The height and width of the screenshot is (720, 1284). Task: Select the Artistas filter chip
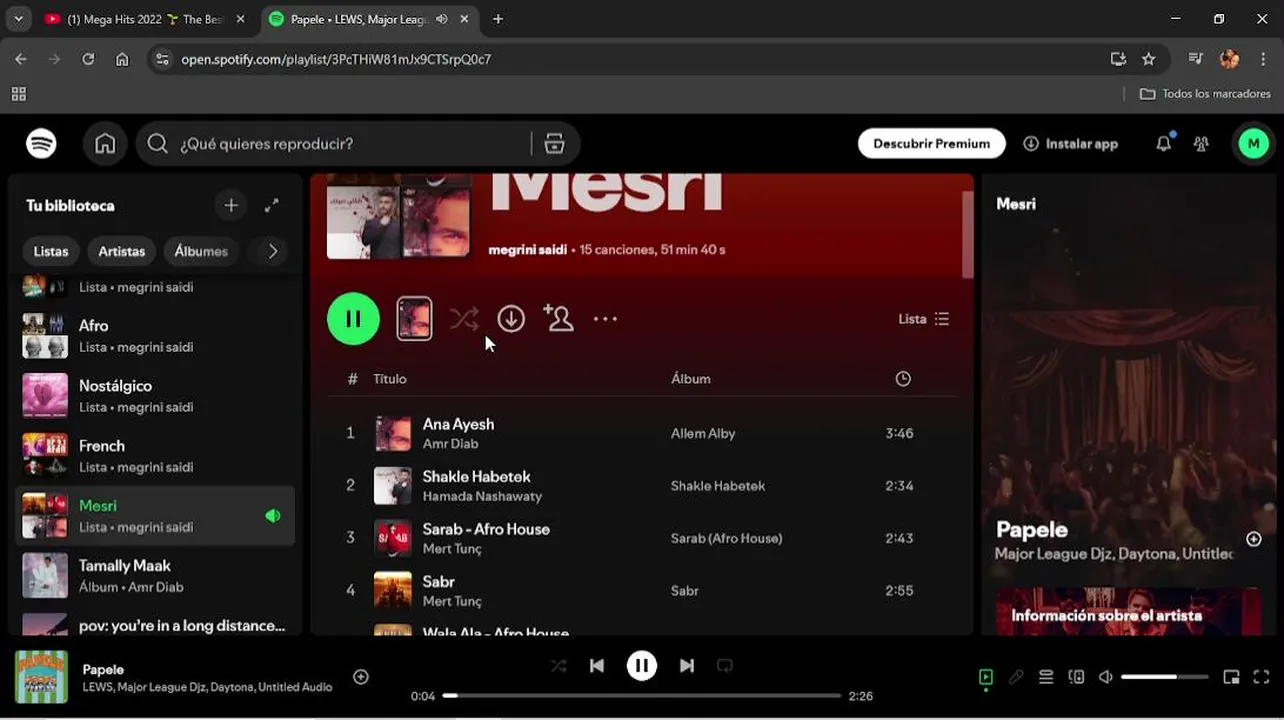(x=122, y=251)
